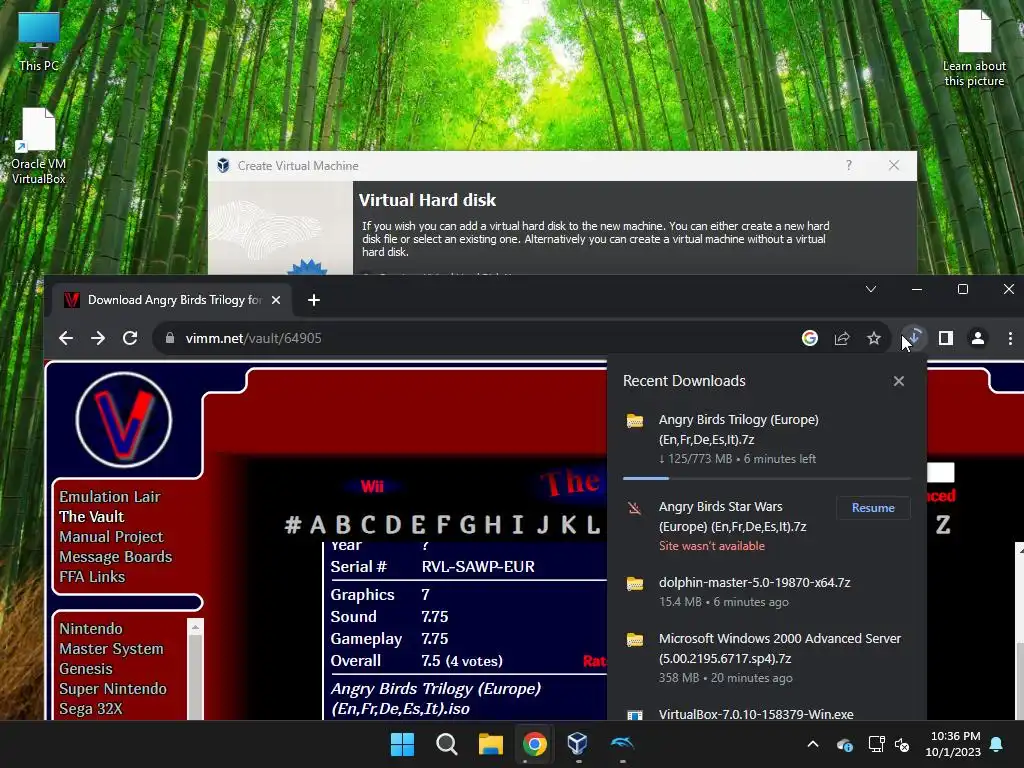
Task: Show dolphin-master 7z in folder
Action: pyautogui.click(x=635, y=583)
